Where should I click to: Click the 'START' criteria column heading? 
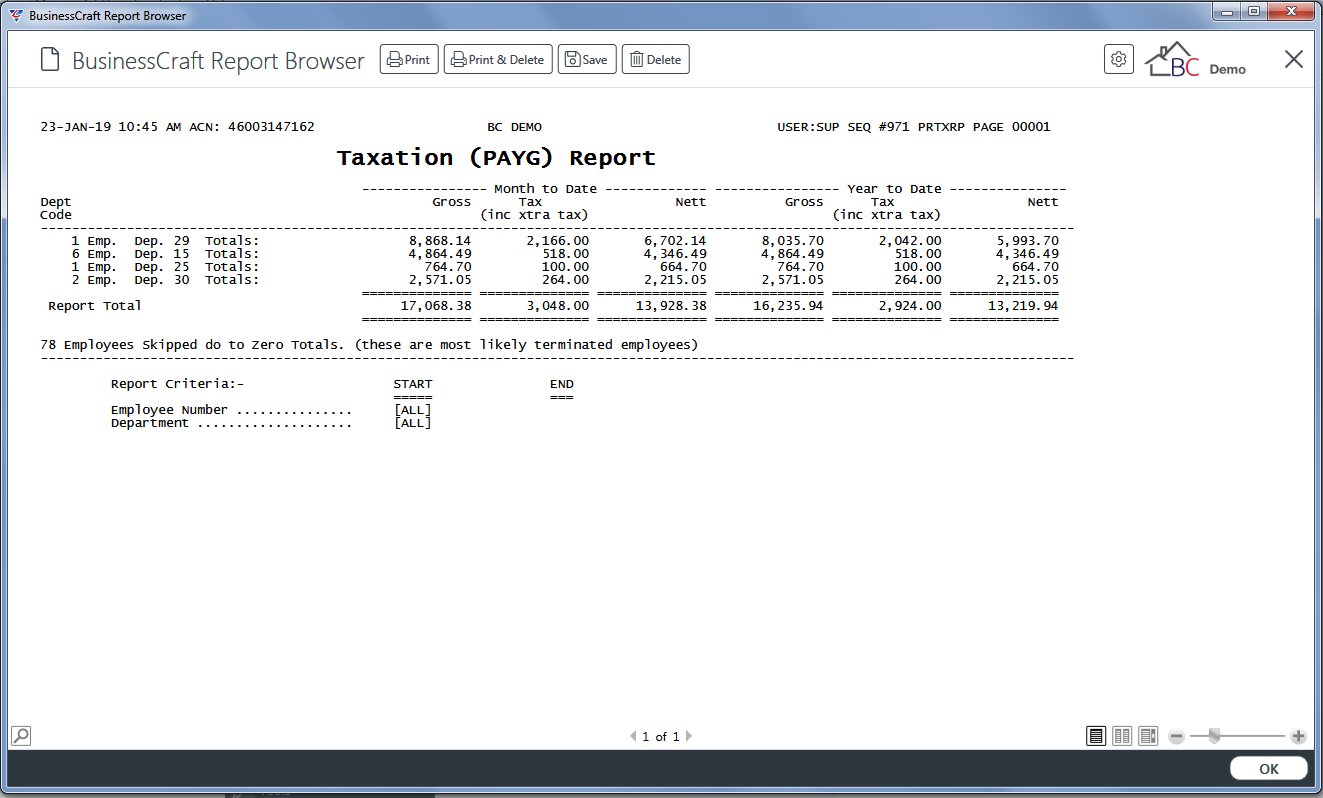[413, 384]
